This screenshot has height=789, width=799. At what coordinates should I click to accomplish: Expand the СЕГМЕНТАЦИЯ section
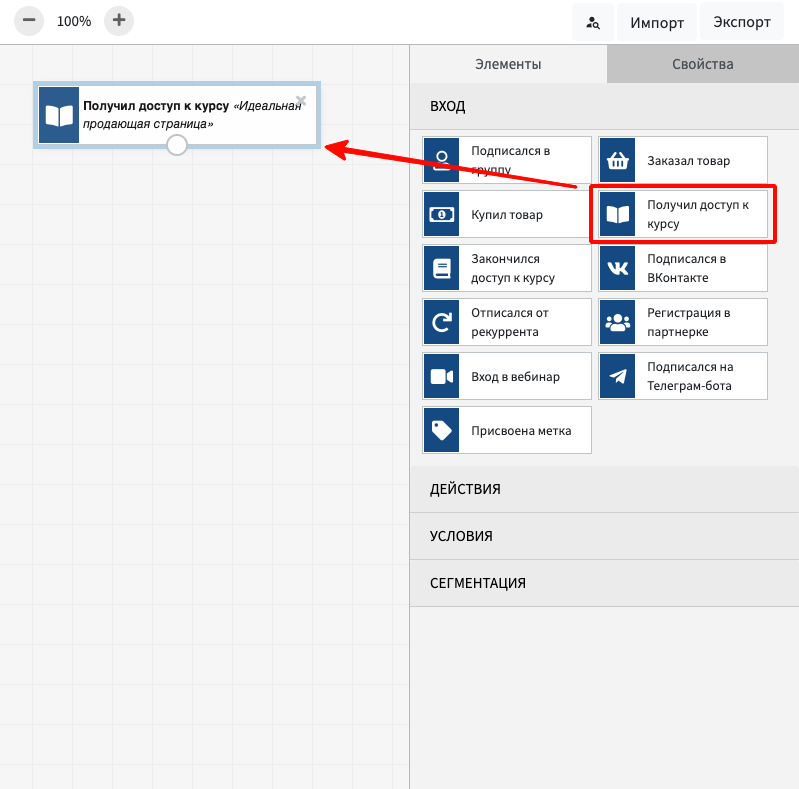(x=604, y=583)
